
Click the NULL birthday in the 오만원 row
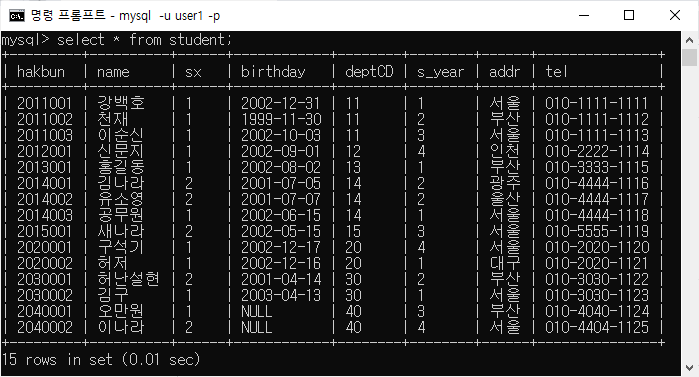256,311
